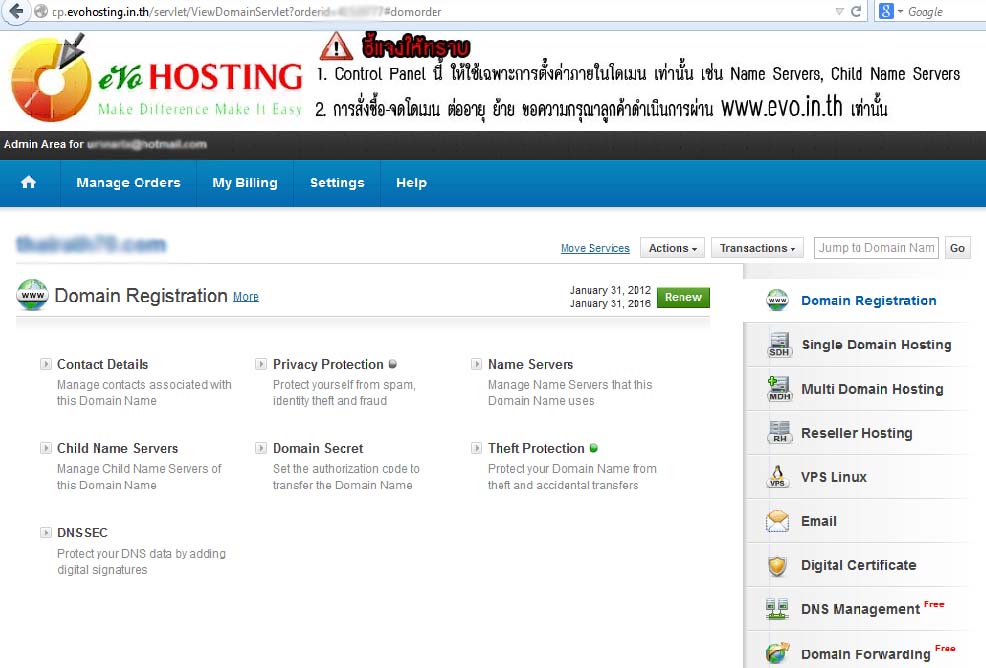This screenshot has height=668, width=986.
Task: Click the 'January 31, 2012' date text
Action: (610, 290)
